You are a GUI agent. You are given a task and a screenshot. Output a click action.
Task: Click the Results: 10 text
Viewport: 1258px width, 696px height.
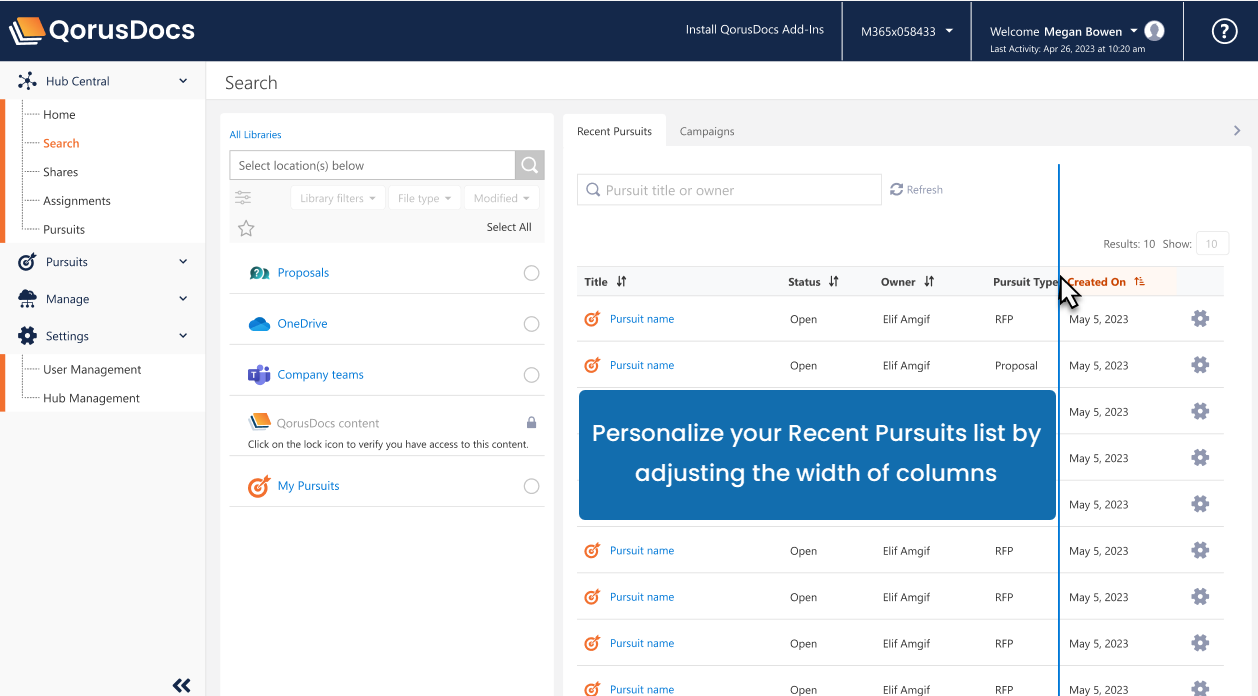(1129, 244)
